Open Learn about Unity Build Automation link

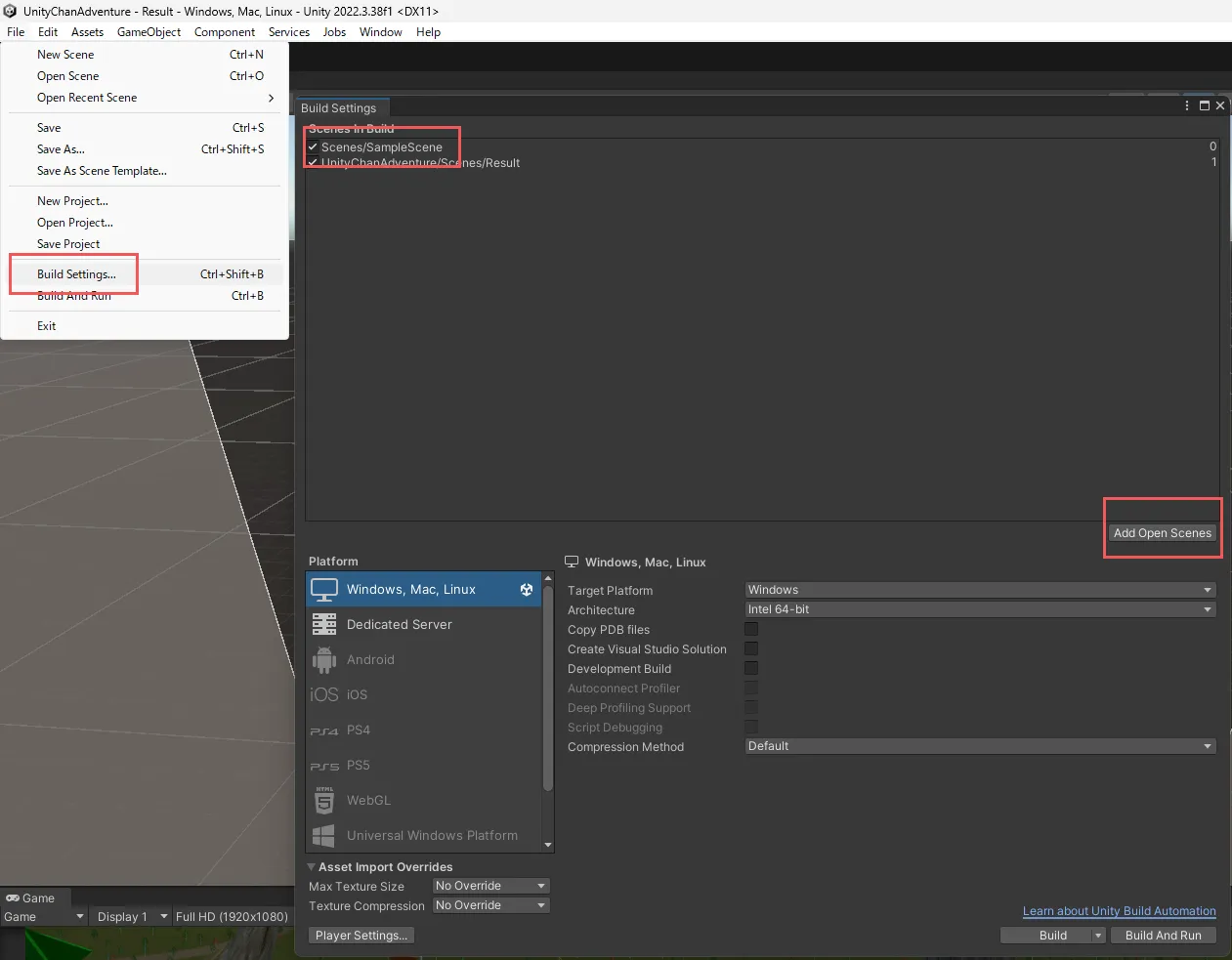(1119, 911)
